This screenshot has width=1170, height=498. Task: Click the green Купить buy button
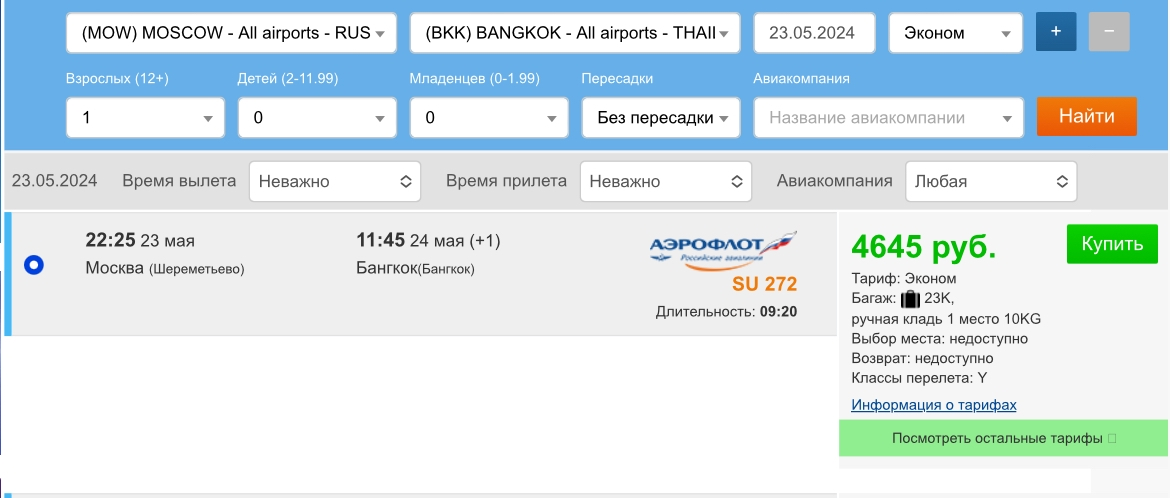[x=1113, y=244]
